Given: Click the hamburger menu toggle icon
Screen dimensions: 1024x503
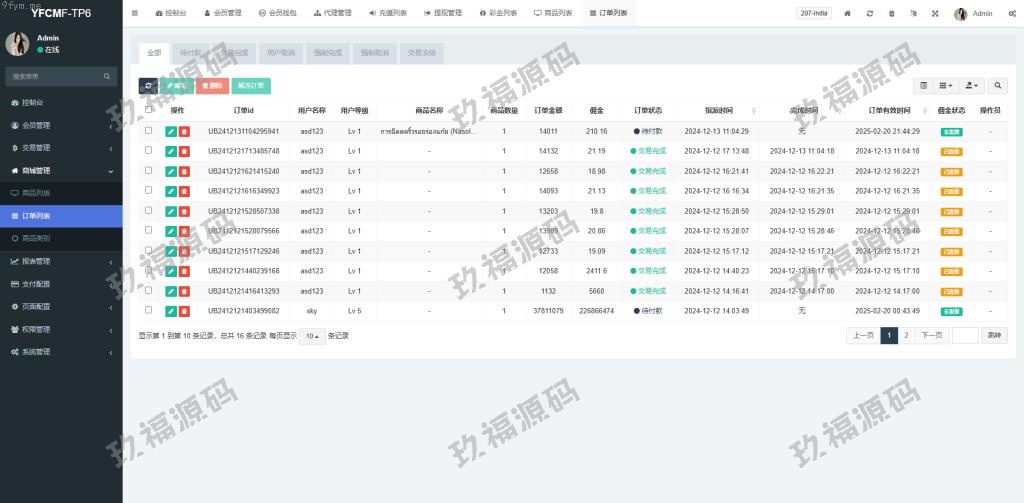Looking at the screenshot, I should coord(135,13).
